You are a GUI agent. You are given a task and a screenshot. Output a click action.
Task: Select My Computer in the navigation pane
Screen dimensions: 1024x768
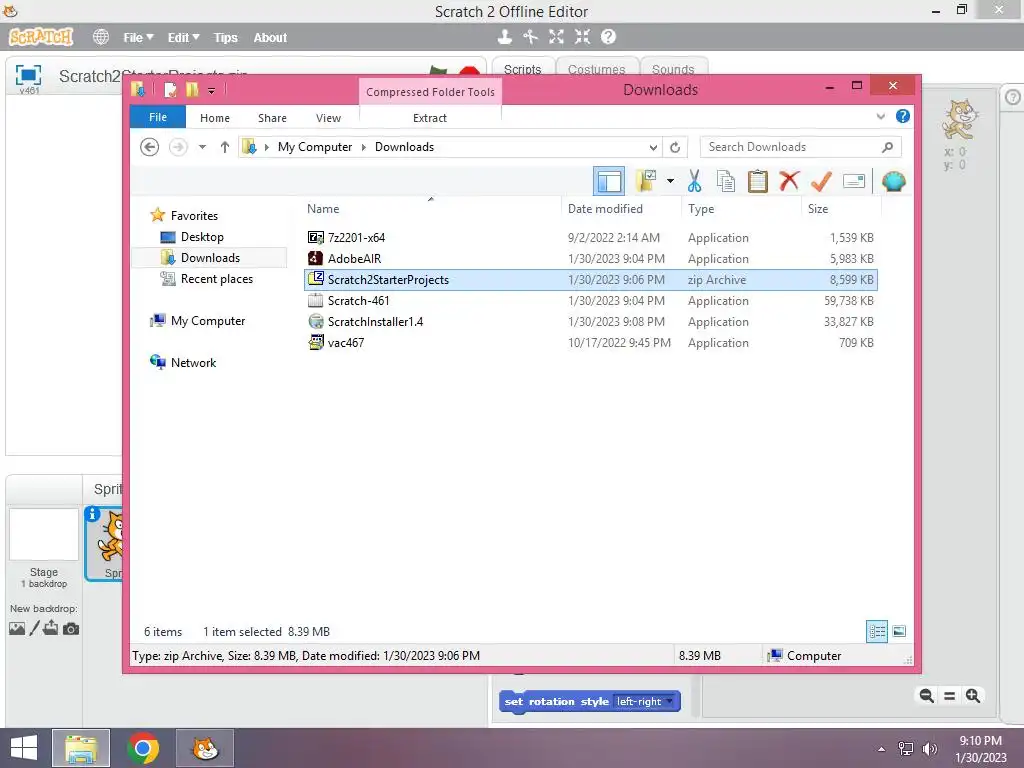pyautogui.click(x=208, y=321)
